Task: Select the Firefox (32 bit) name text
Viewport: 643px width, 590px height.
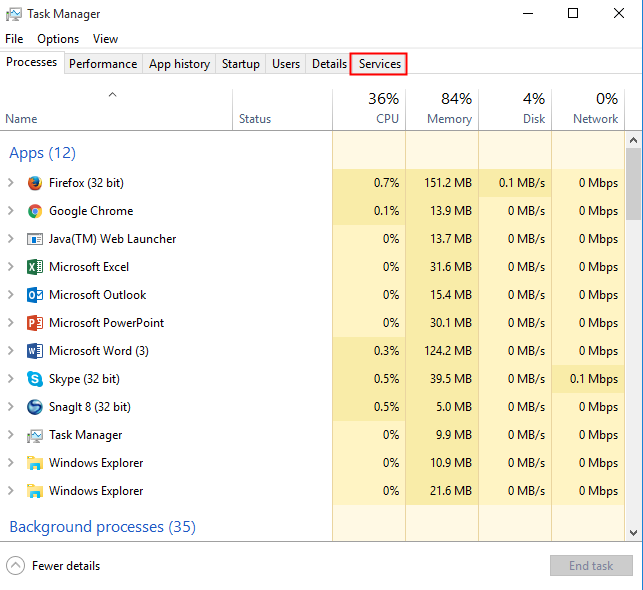Action: coord(86,183)
